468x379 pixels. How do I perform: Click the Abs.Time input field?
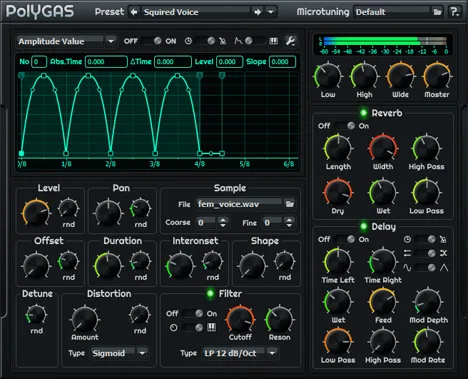pos(106,62)
